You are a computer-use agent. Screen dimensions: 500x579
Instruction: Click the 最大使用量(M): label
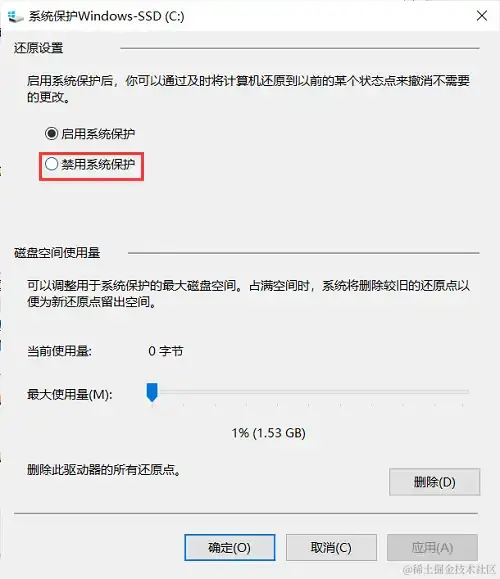pyautogui.click(x=69, y=394)
